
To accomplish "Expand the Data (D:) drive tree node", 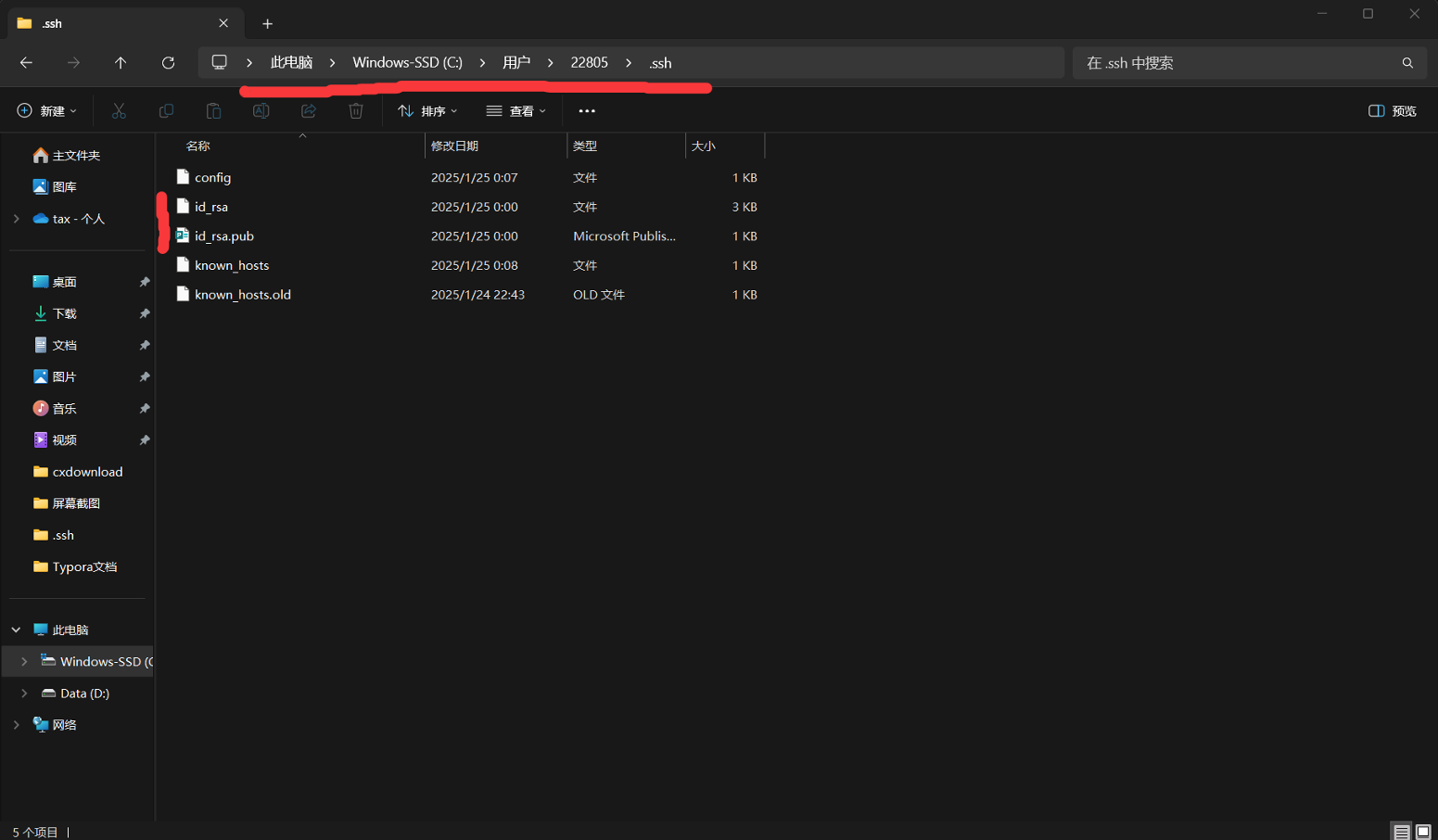I will point(24,694).
